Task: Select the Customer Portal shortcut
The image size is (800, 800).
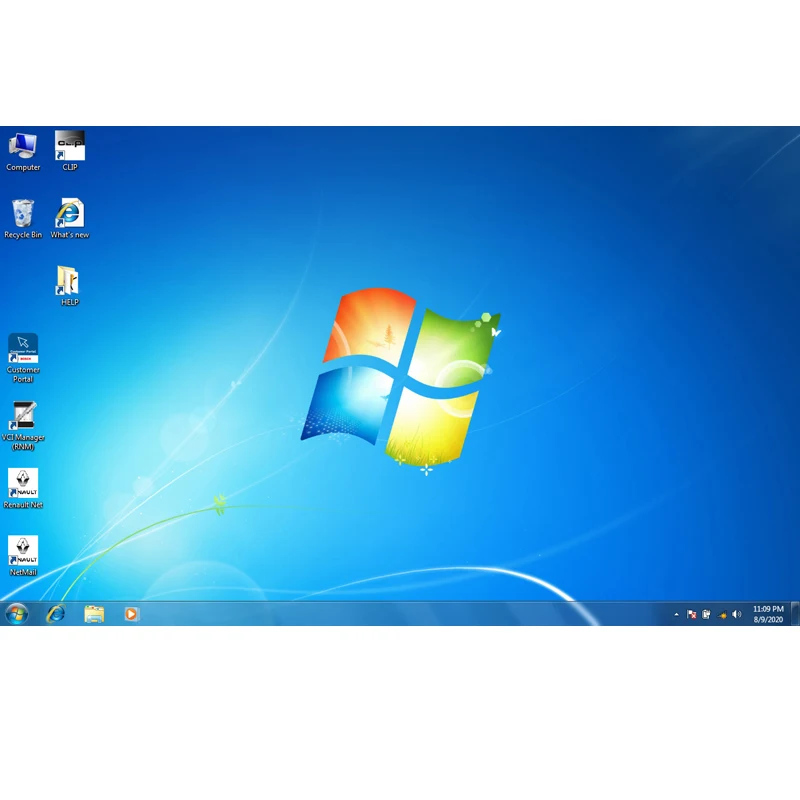Action: point(23,358)
